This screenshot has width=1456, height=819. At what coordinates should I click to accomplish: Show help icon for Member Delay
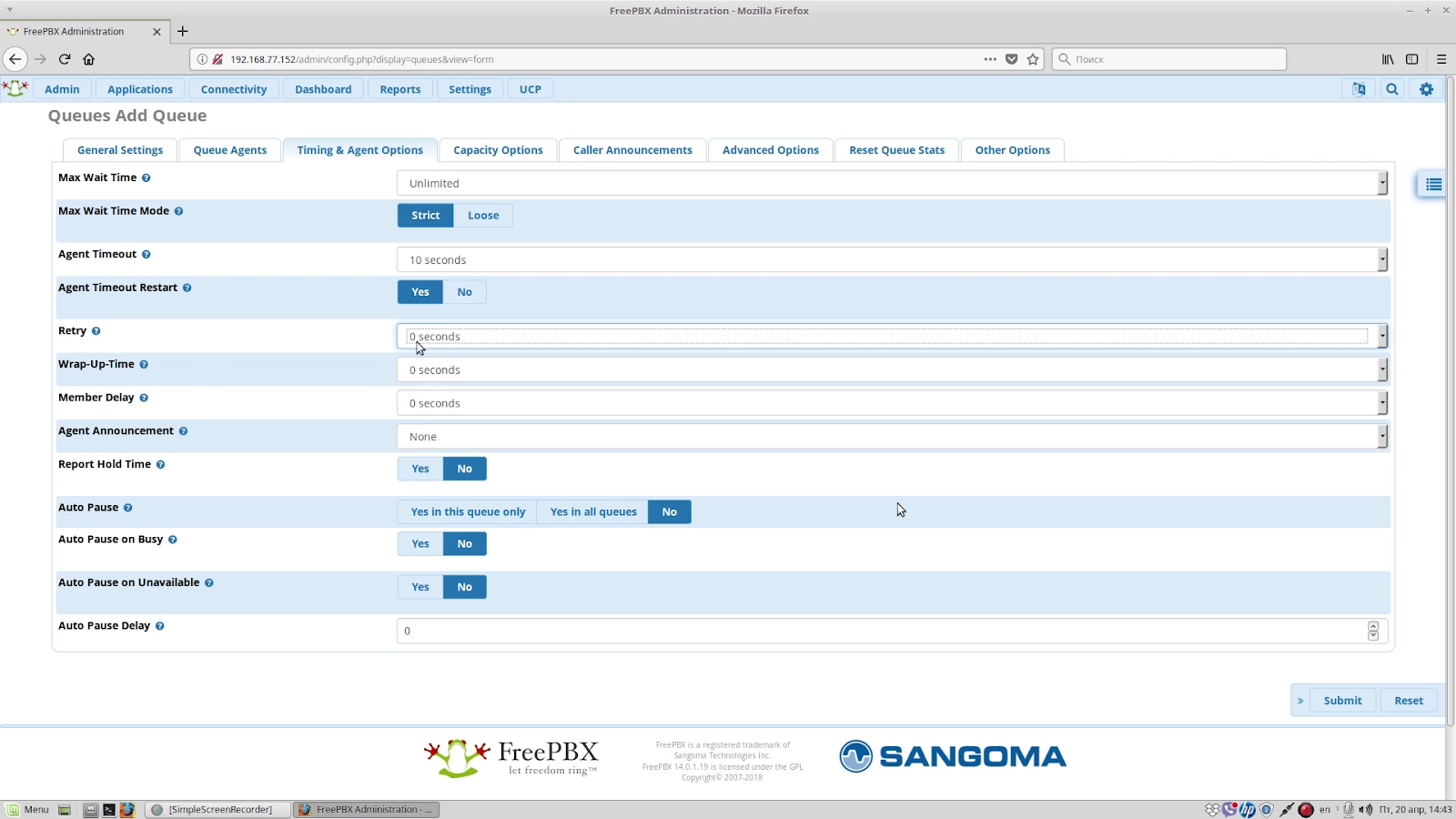coord(144,398)
